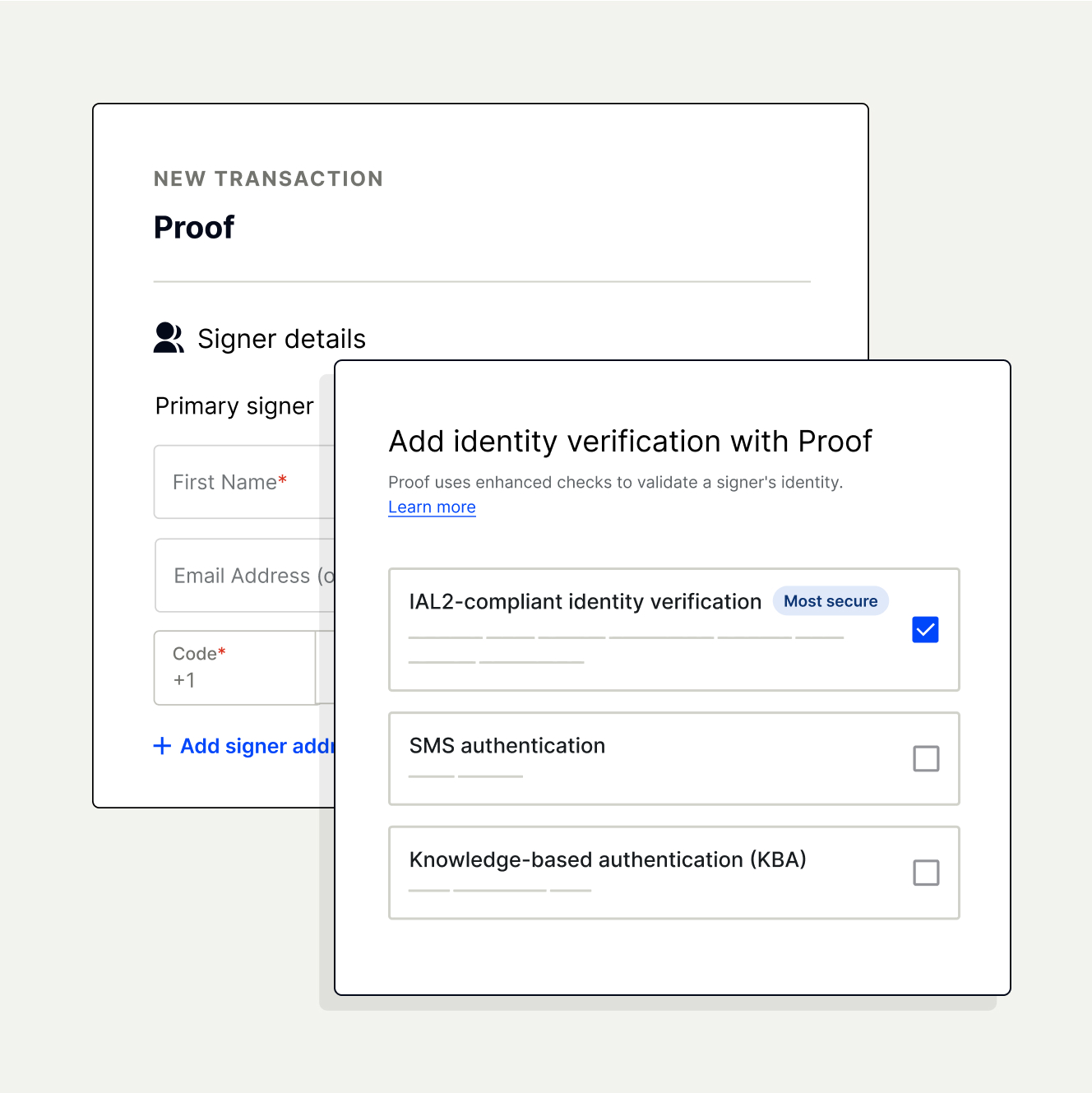Open the country Code +1 dropdown
Screen dimensions: 1092x1093
235,668
